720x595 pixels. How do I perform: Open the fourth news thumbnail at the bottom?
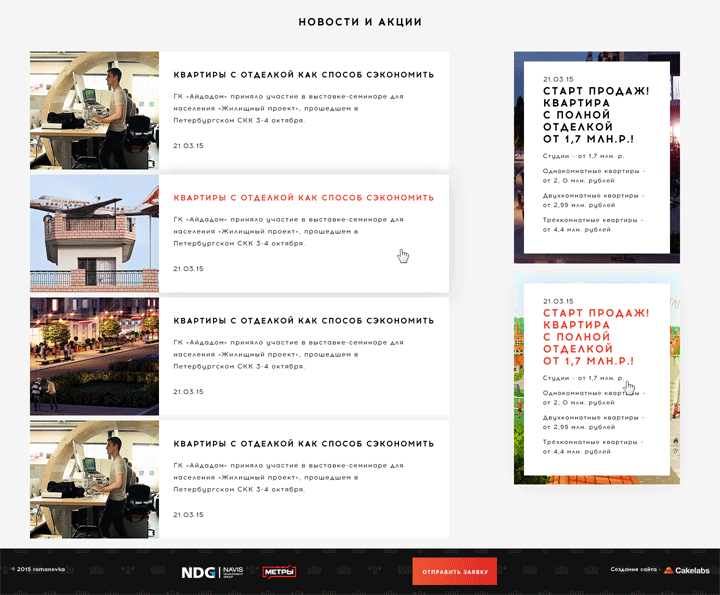pos(94,479)
